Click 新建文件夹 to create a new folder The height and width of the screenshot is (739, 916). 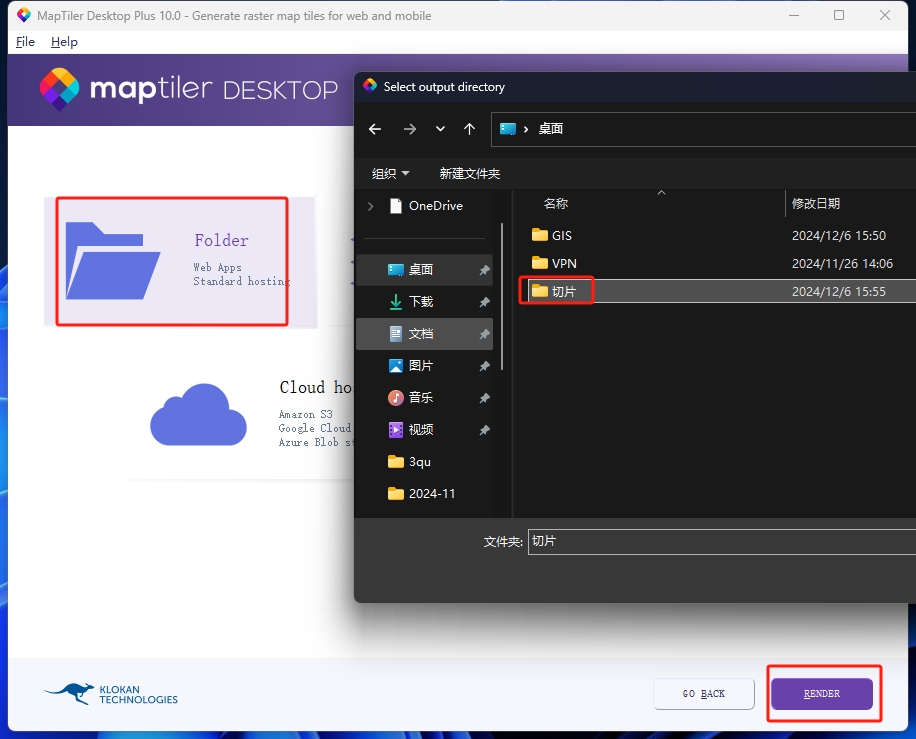(x=470, y=174)
